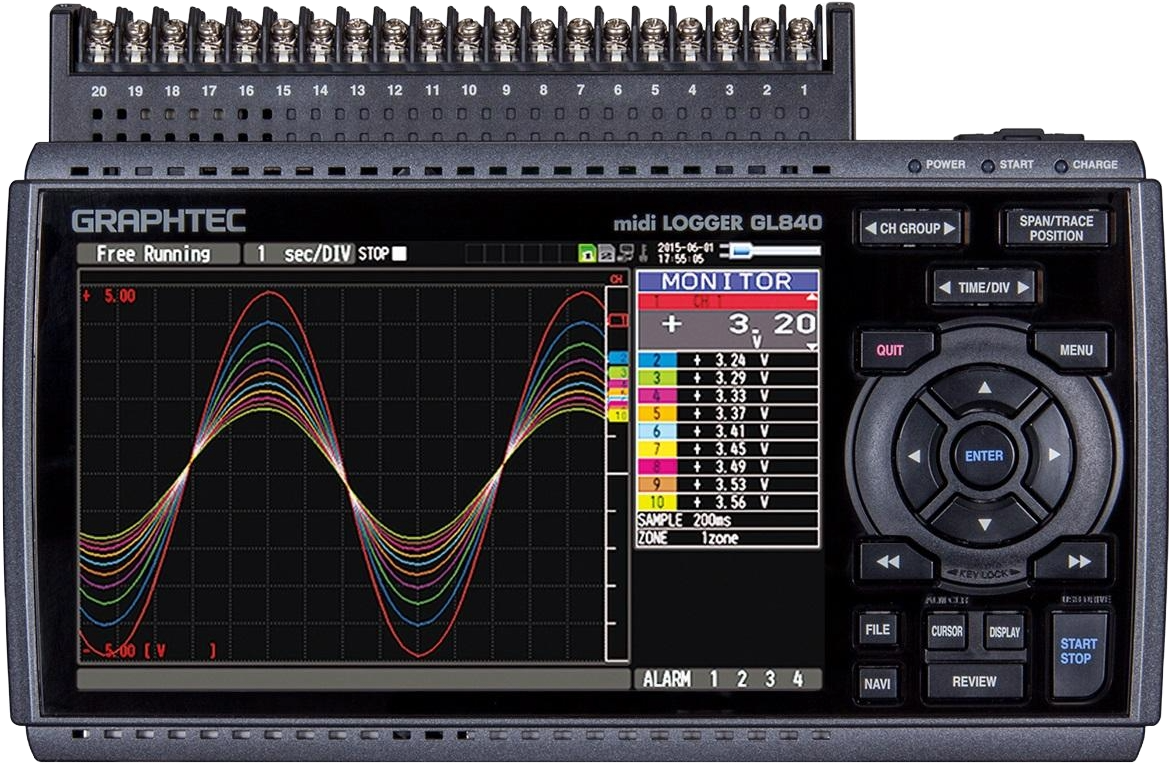Push the MENU key
1170x763 pixels.
1075,350
